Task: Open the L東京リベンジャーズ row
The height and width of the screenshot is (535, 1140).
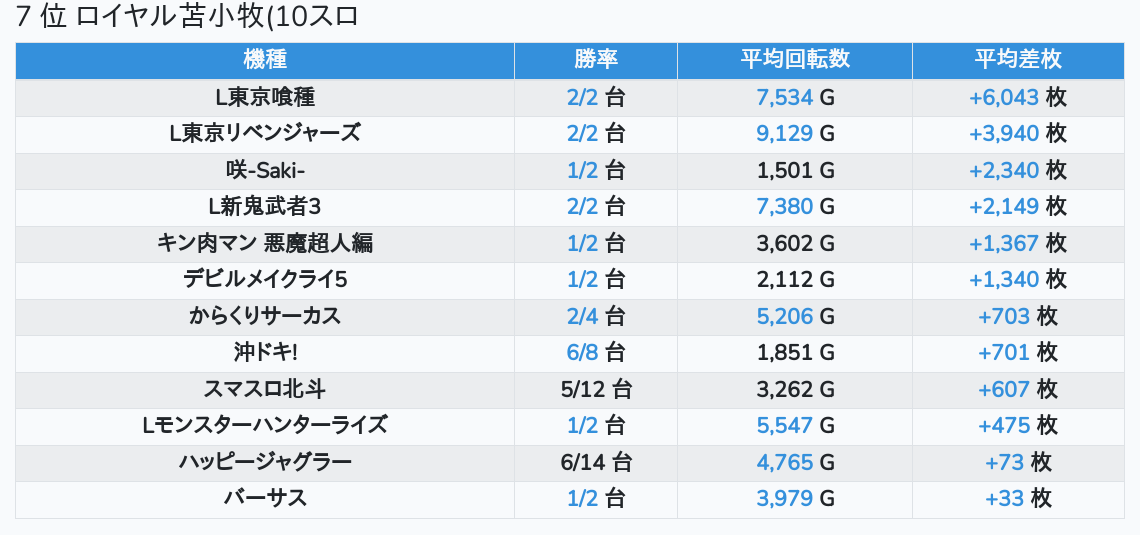Action: coord(265,133)
